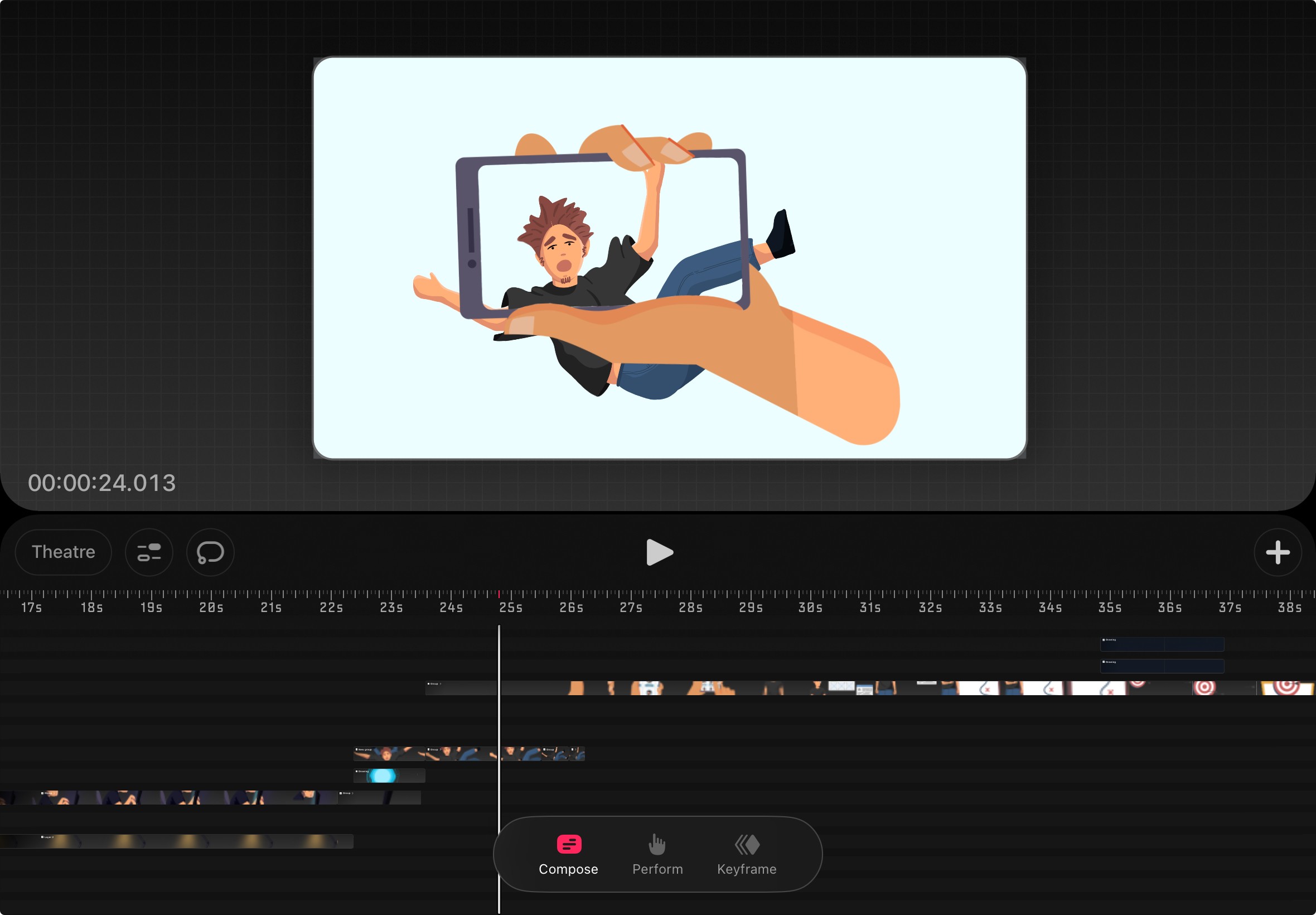Click the plus icon to add content

[x=1277, y=553]
